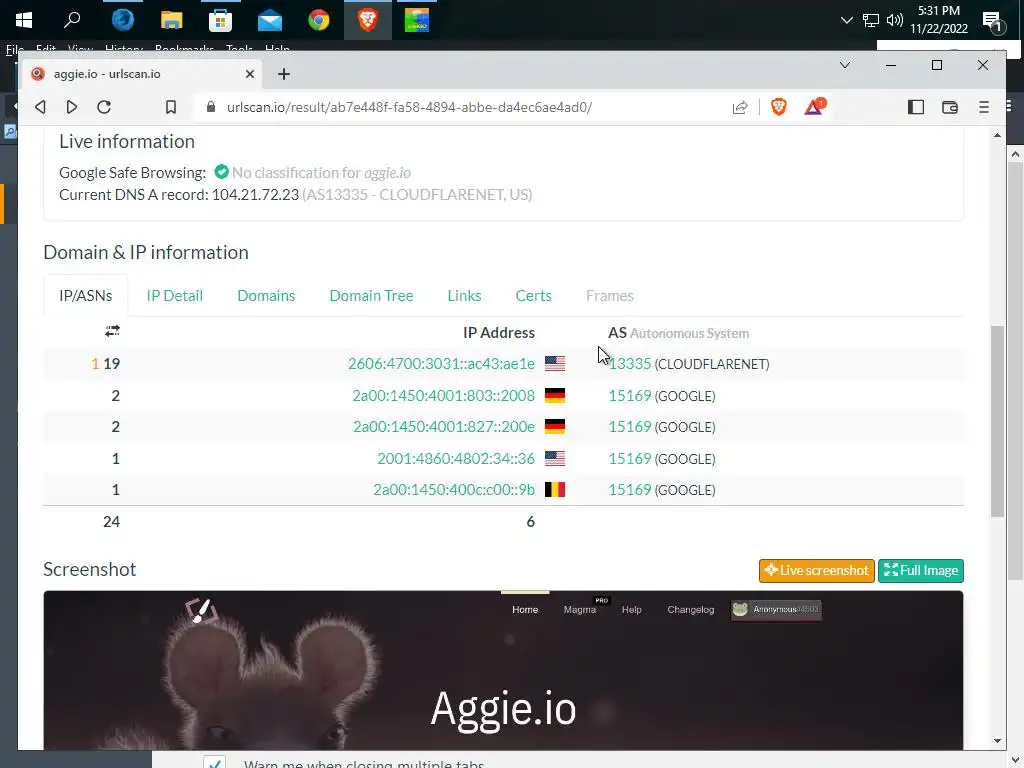Click the taskbar clock showing 5:31 PM
This screenshot has width=1024, height=768.
(x=938, y=20)
